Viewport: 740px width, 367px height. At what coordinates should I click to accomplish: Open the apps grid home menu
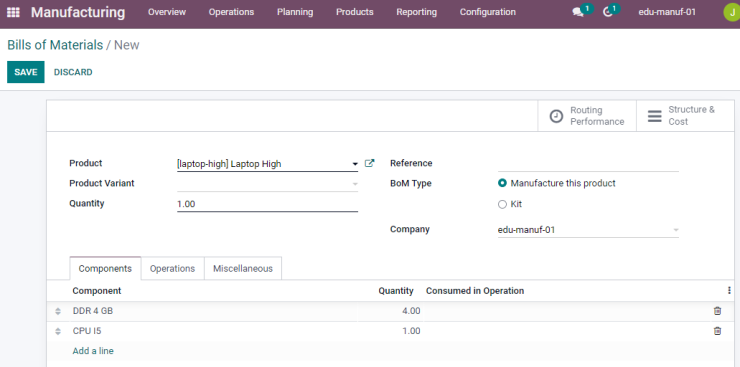(x=13, y=12)
